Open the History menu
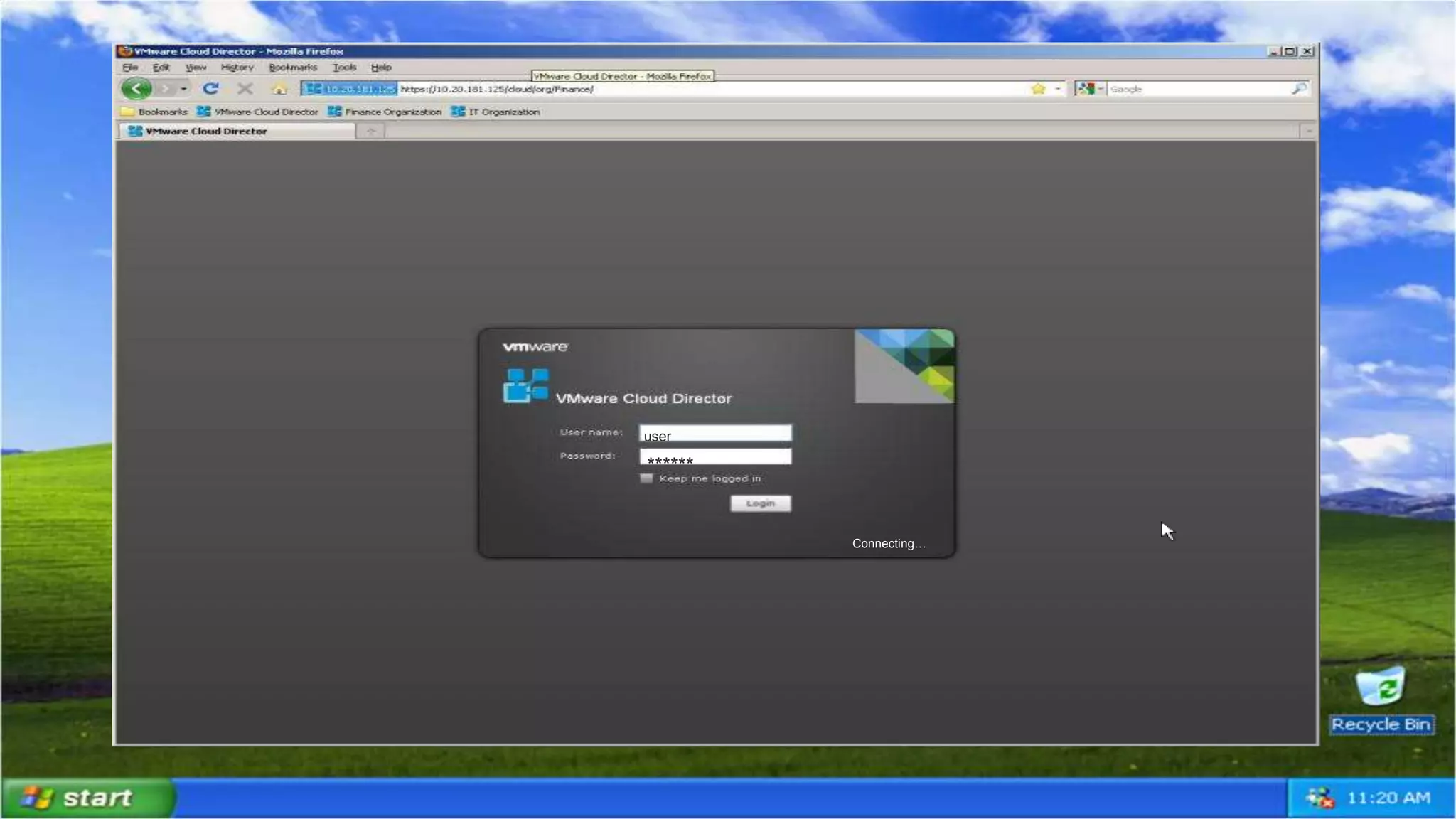The width and height of the screenshot is (1456, 819). pyautogui.click(x=237, y=68)
